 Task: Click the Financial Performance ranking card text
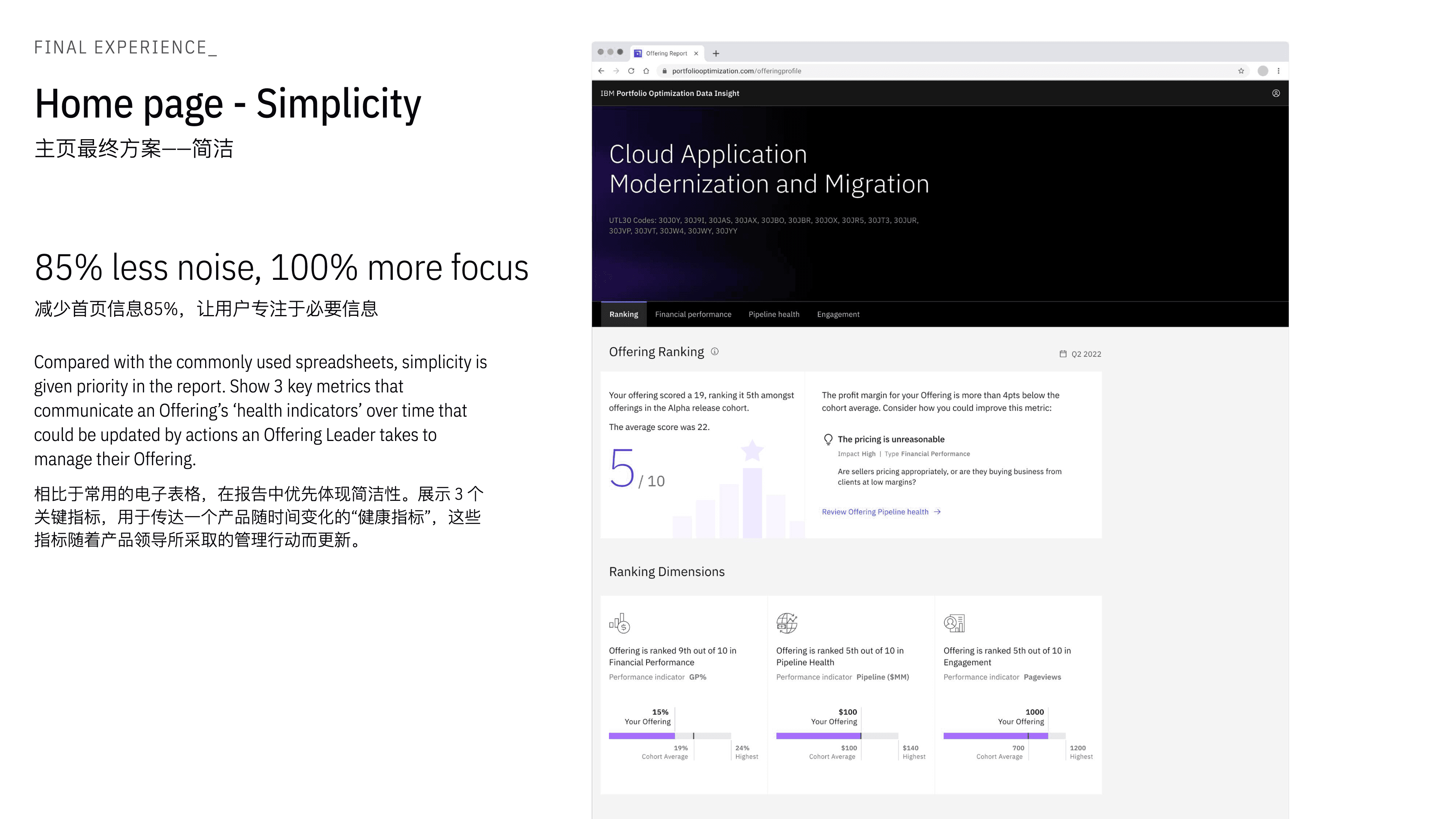[x=673, y=656]
